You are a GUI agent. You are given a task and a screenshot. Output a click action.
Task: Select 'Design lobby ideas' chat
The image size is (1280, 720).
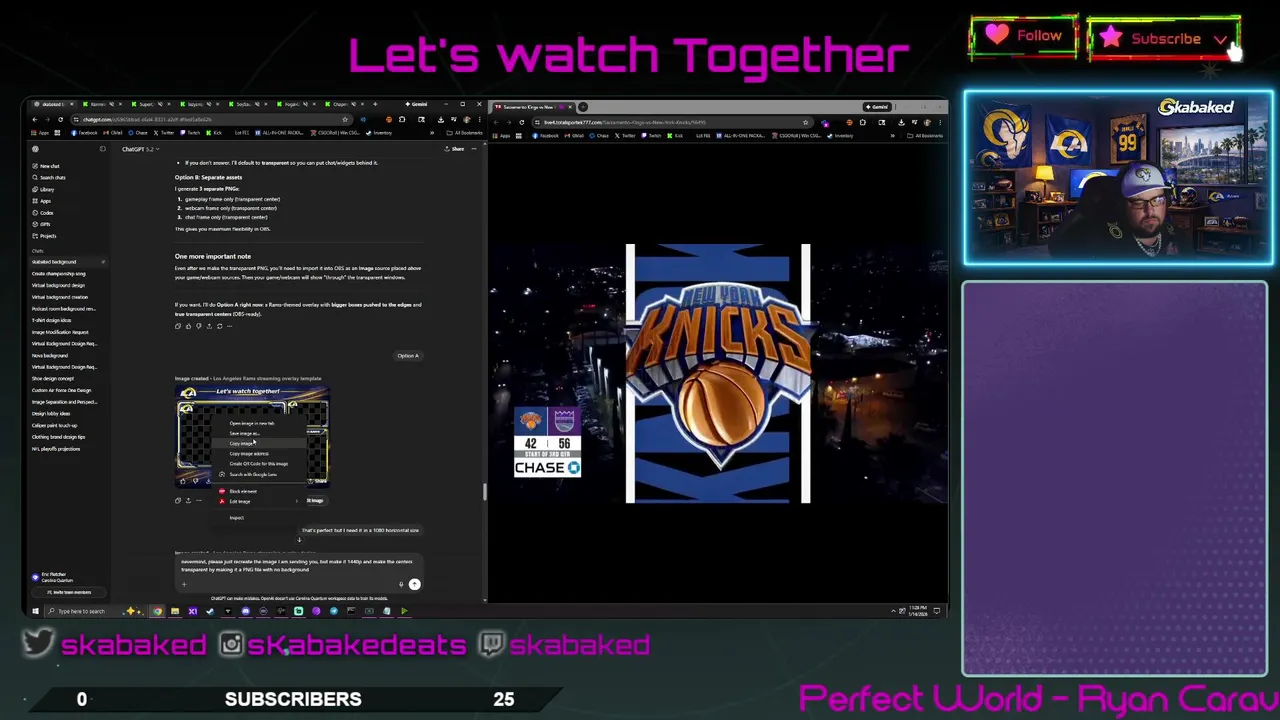point(51,413)
